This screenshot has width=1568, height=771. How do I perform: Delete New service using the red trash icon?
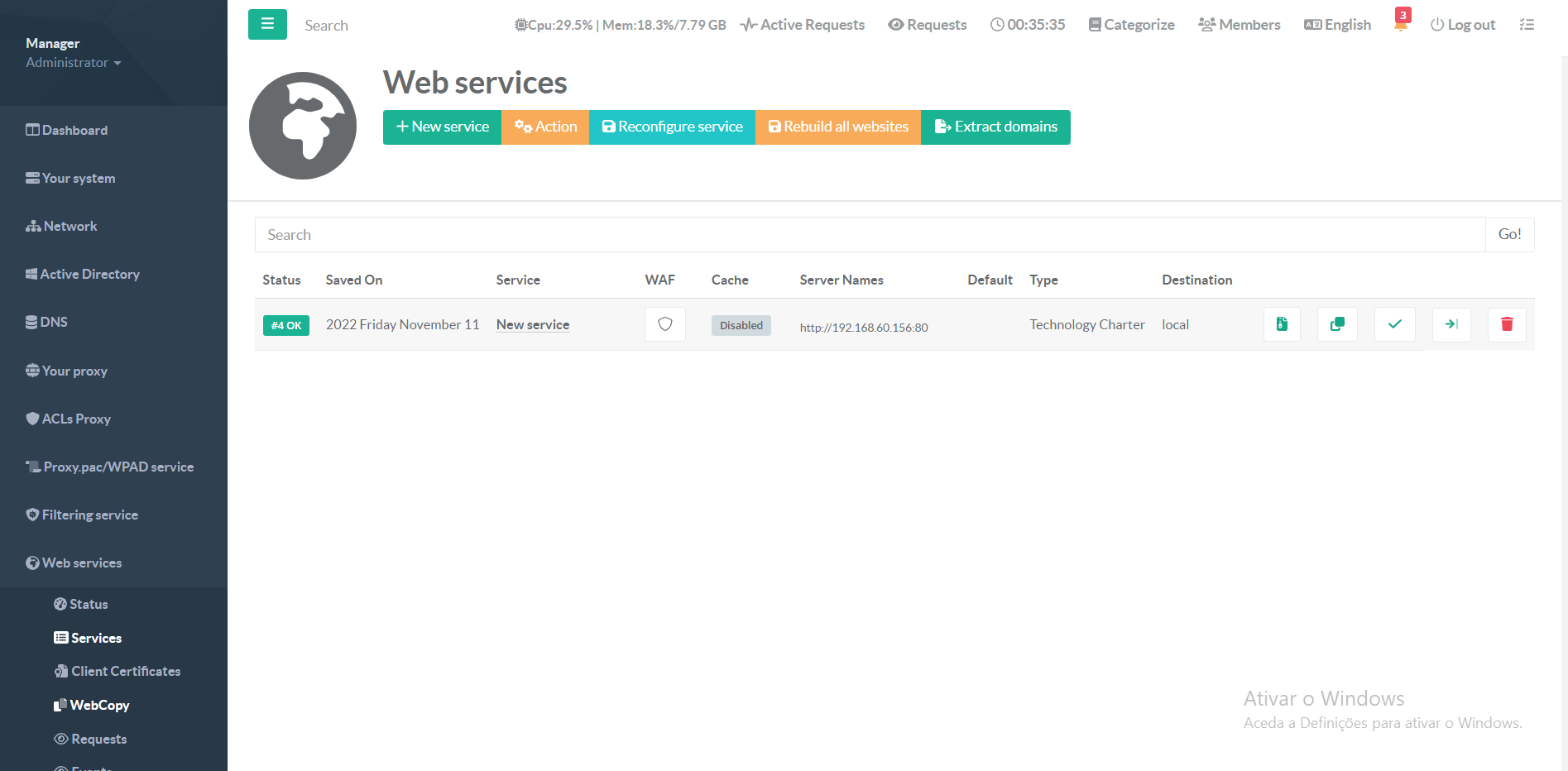click(1506, 324)
